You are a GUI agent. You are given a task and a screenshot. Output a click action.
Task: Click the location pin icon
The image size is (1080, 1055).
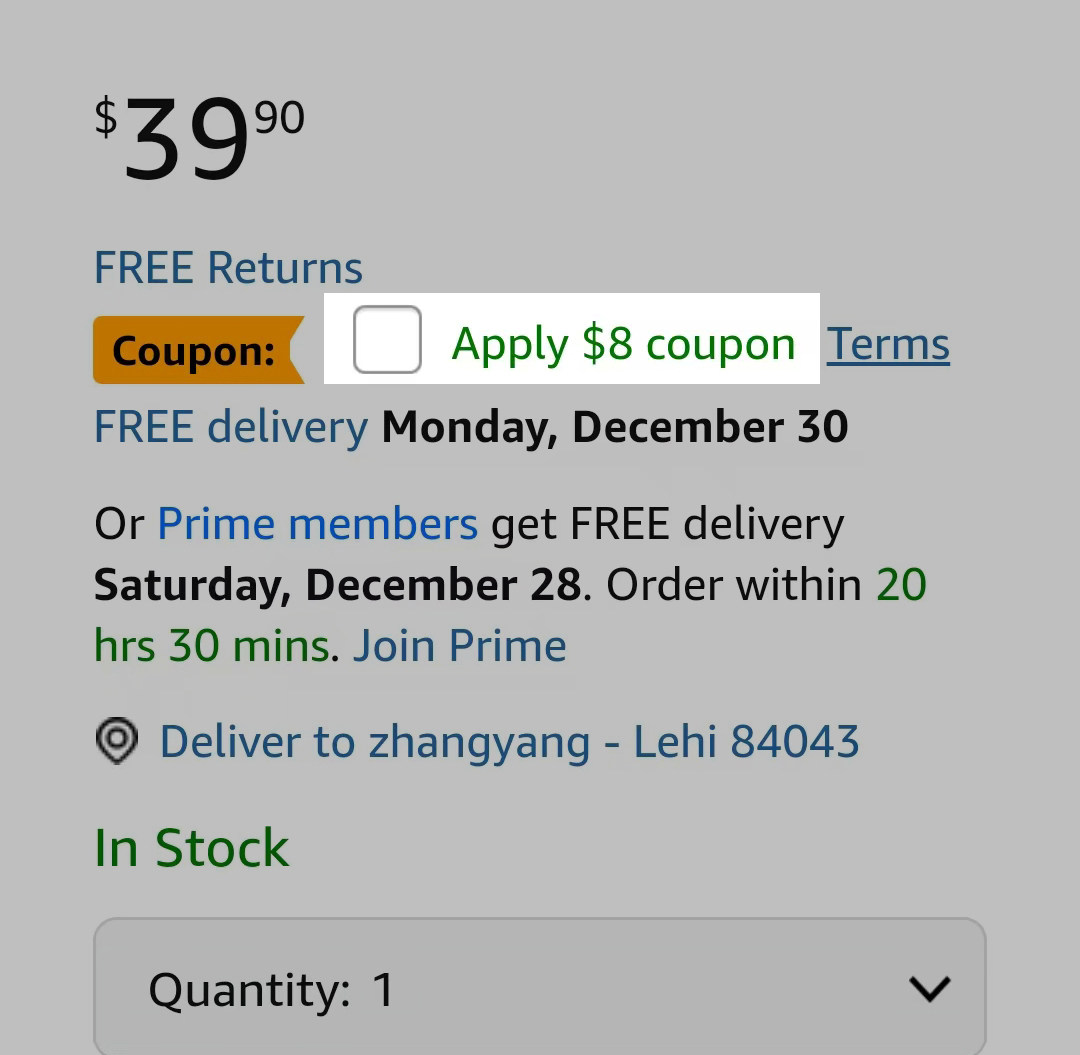pos(117,742)
